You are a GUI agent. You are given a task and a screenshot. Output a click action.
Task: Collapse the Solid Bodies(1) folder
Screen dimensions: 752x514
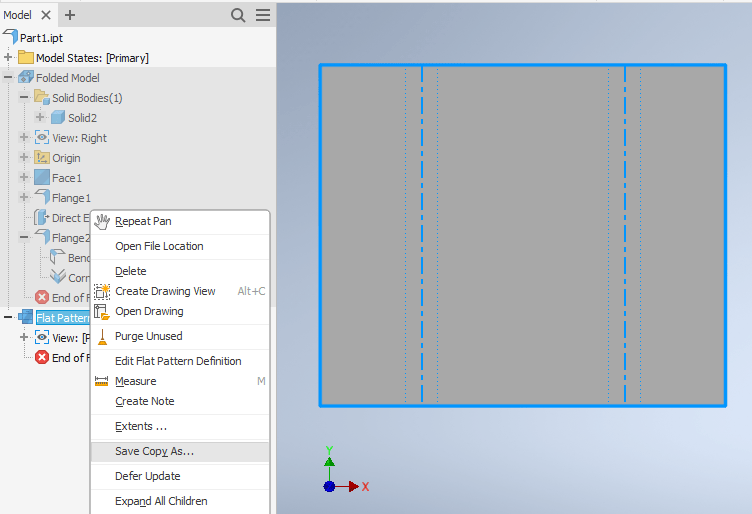(x=24, y=98)
